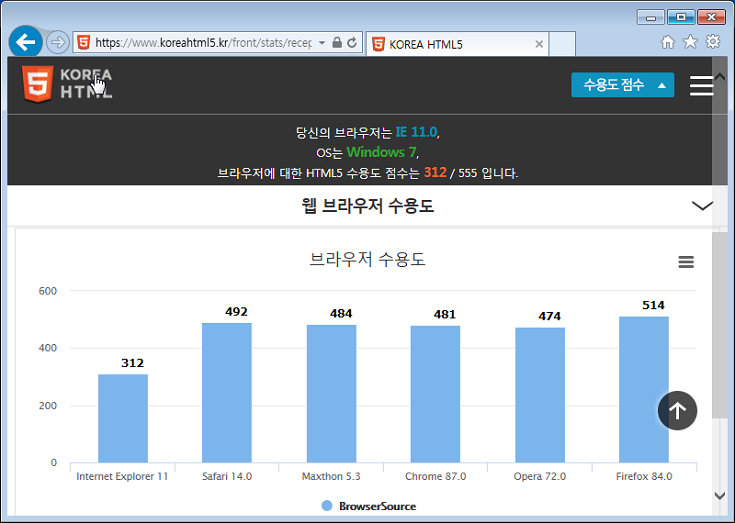
Task: Refresh the page with reload icon
Action: [352, 43]
